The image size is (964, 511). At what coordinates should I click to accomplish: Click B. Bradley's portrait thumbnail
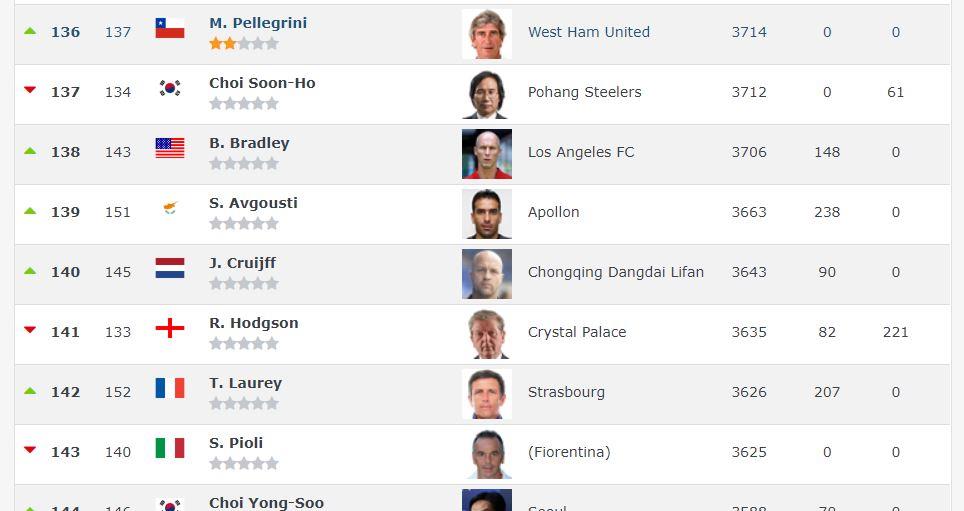(487, 154)
